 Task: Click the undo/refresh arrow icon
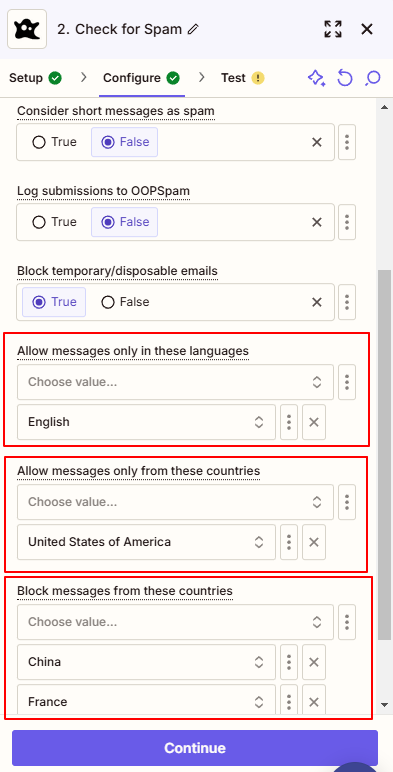[x=345, y=78]
